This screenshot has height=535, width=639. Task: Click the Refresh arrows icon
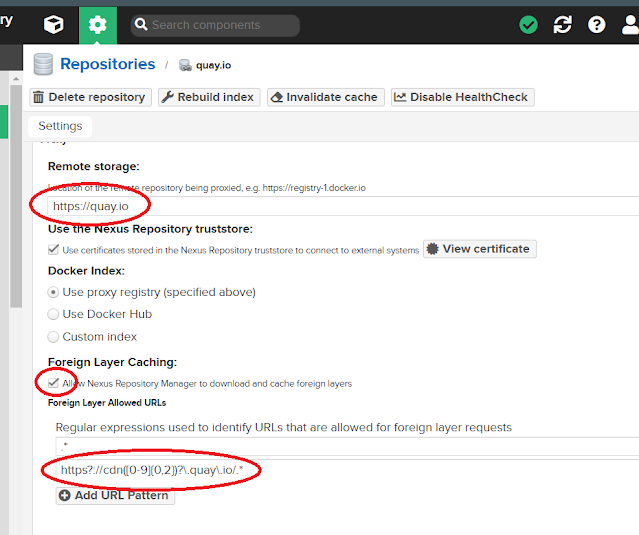pos(563,25)
